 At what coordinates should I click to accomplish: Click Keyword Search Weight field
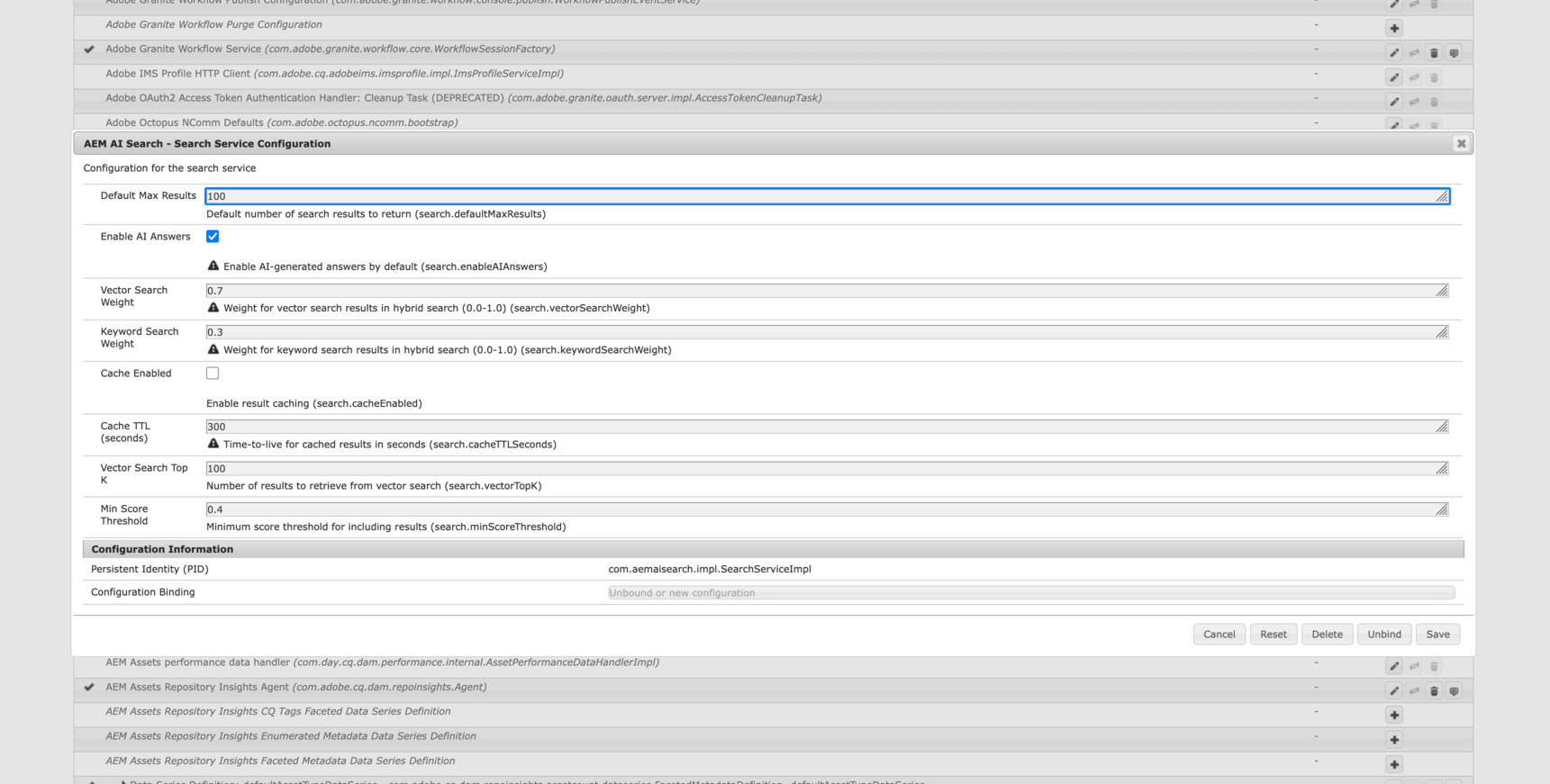827,332
